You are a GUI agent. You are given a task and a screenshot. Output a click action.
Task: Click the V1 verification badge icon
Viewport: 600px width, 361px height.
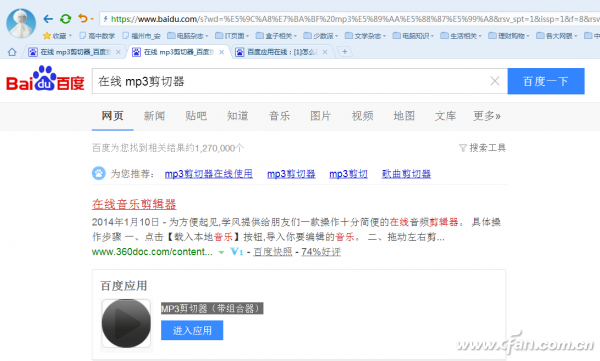236,252
